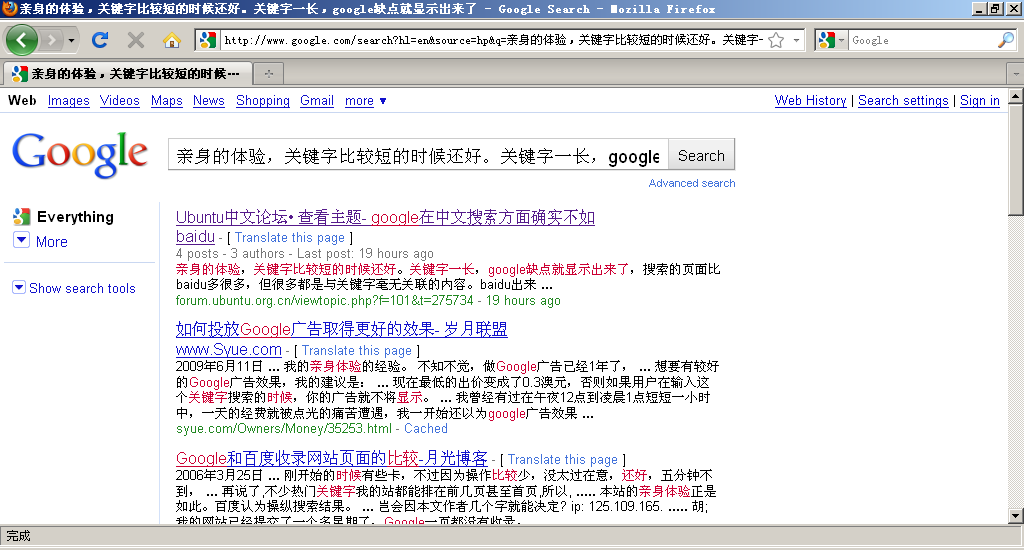Open the Cached link for syue.com
This screenshot has height=550, width=1024.
point(426,429)
